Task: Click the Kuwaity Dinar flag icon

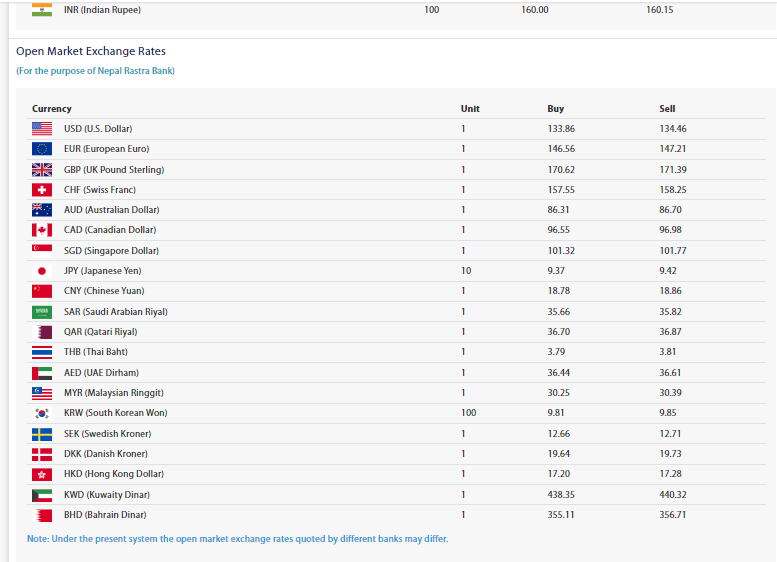Action: click(x=42, y=495)
